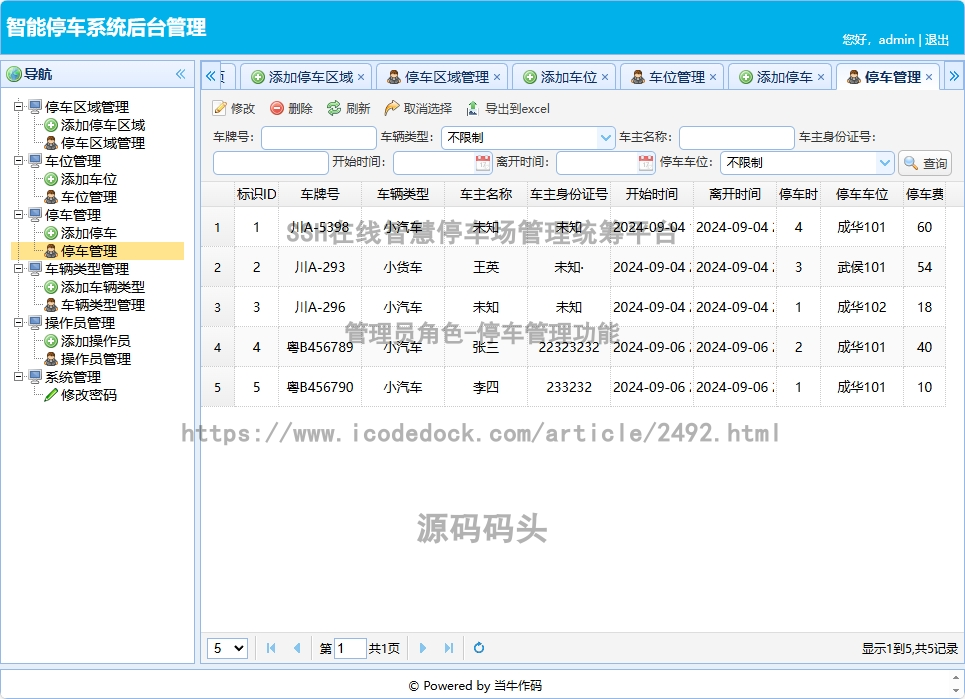Close the 添加停车 tab

(x=821, y=77)
